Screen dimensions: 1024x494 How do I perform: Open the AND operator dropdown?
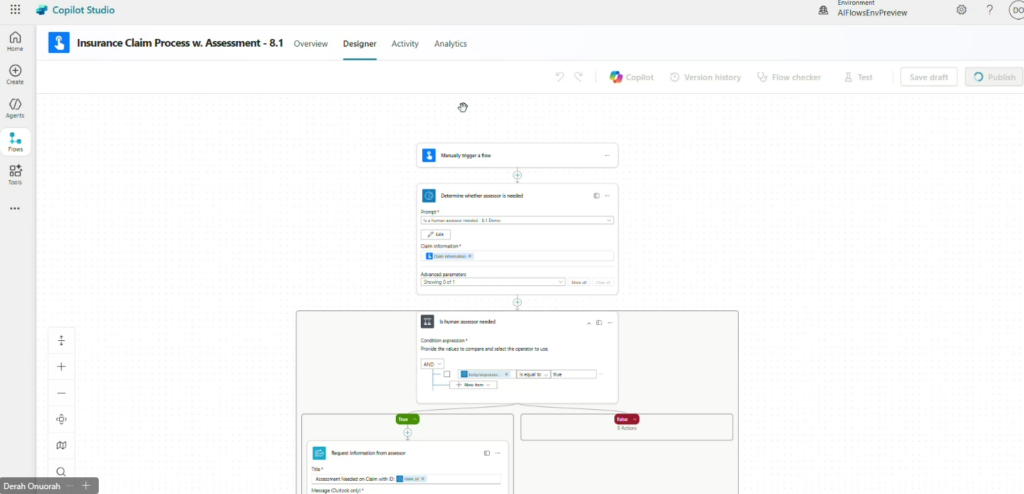(x=432, y=364)
